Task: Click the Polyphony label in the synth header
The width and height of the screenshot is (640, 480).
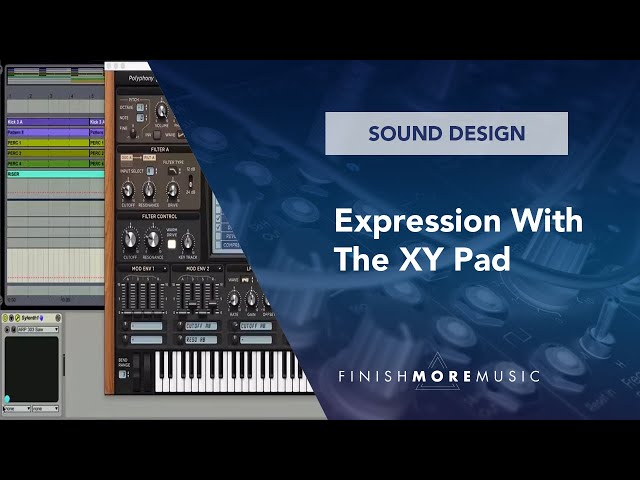Action: pos(141,78)
